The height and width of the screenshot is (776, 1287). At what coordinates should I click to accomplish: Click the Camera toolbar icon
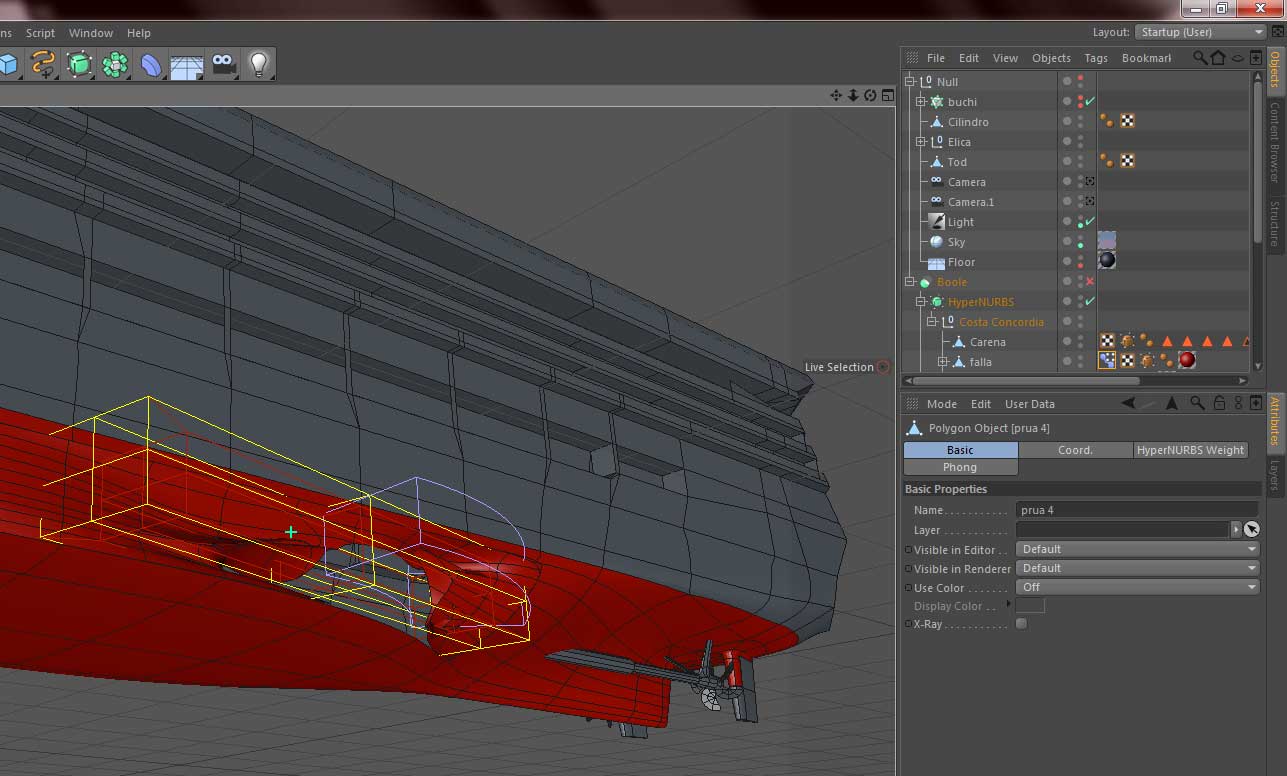click(x=223, y=65)
